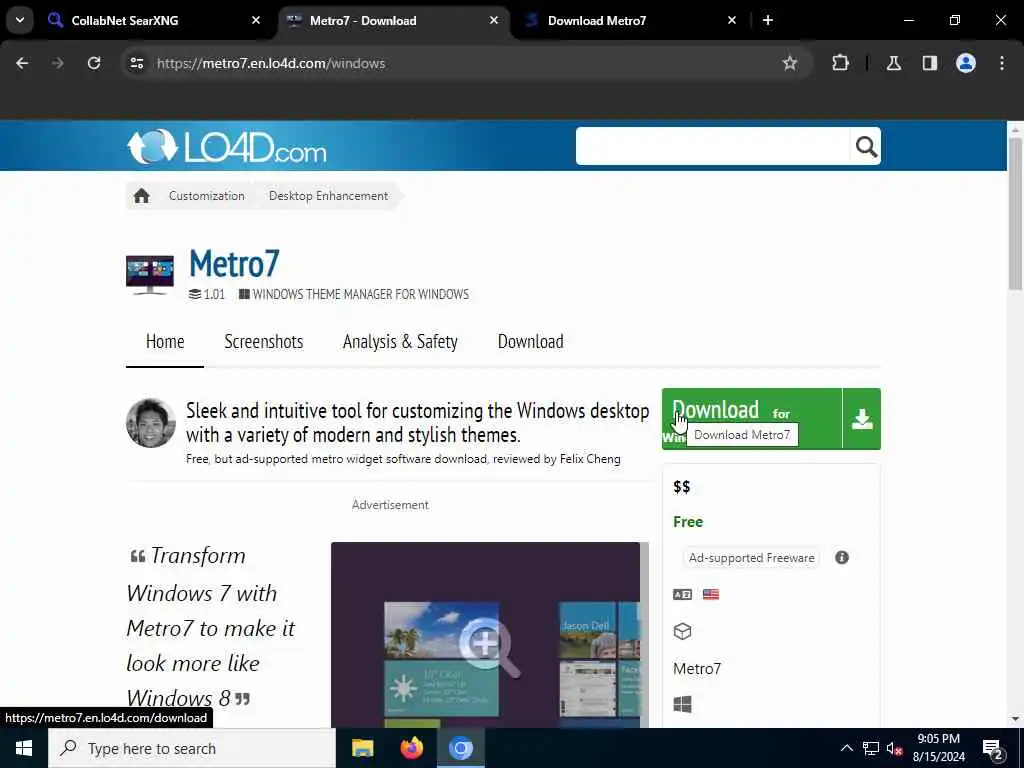Open the Chrome profile avatar
1024x768 pixels.
tap(966, 63)
